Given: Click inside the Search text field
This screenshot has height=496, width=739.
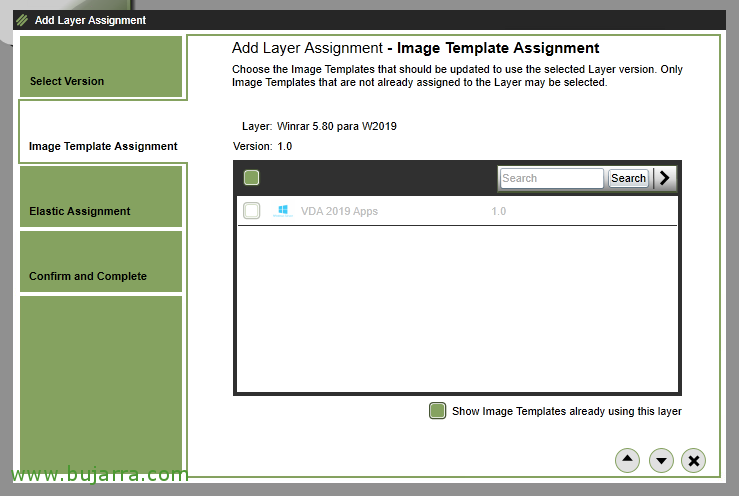Looking at the screenshot, I should [551, 178].
